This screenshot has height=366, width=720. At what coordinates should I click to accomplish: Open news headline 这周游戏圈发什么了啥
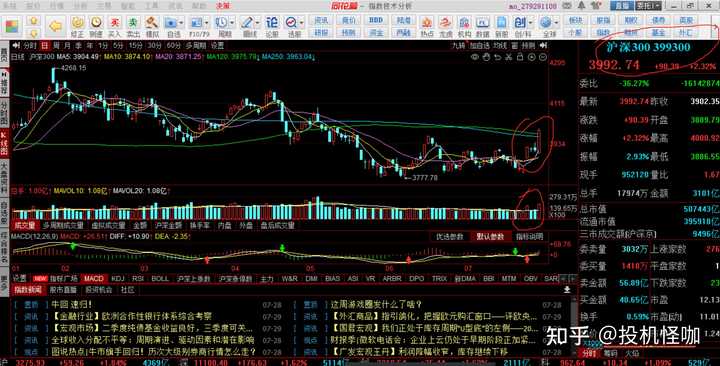click(376, 304)
